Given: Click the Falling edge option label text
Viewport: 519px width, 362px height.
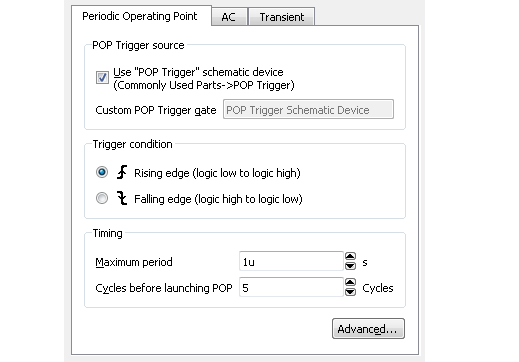Looking at the screenshot, I should [218, 199].
